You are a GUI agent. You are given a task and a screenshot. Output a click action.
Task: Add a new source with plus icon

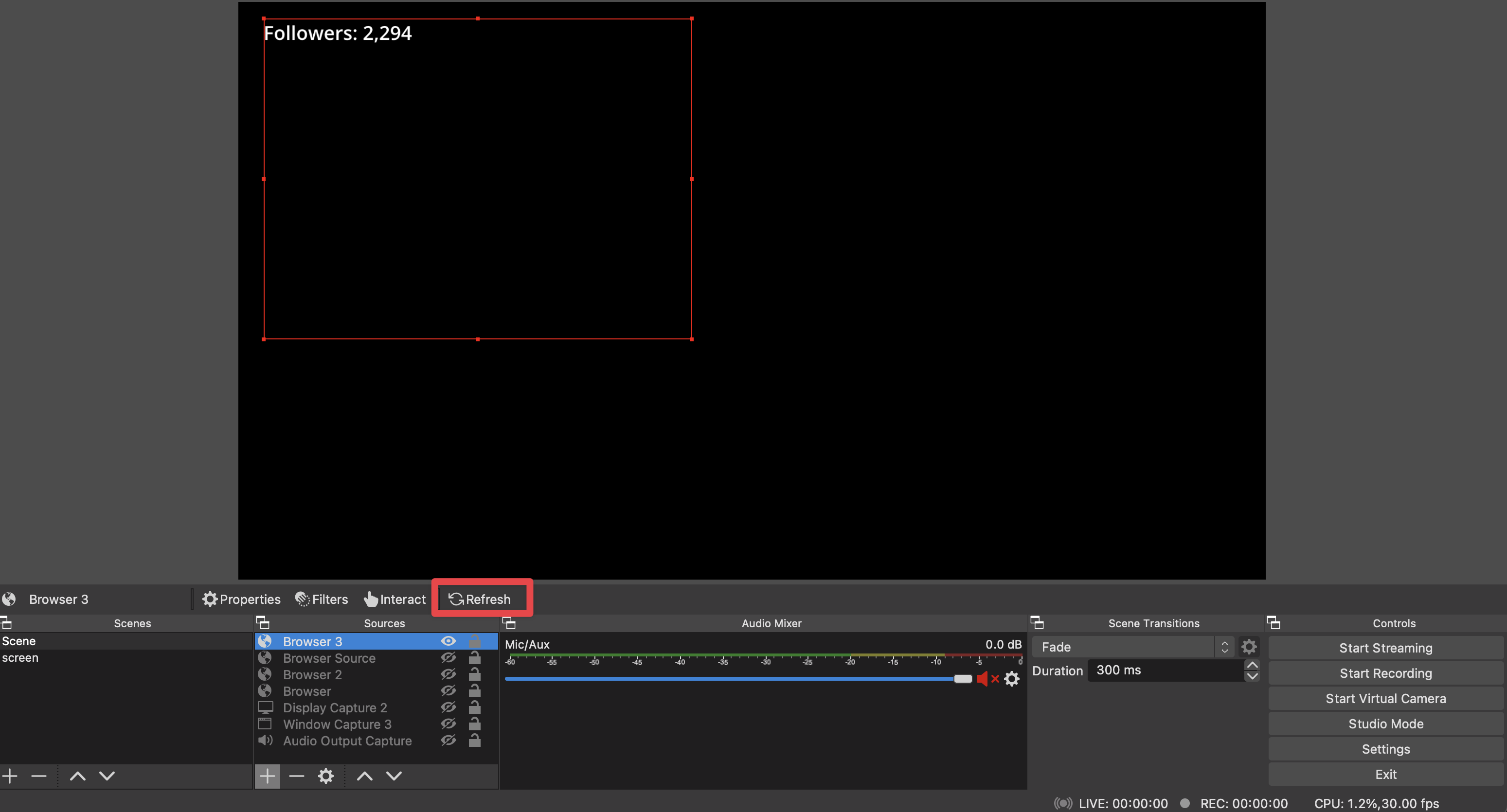[268, 776]
